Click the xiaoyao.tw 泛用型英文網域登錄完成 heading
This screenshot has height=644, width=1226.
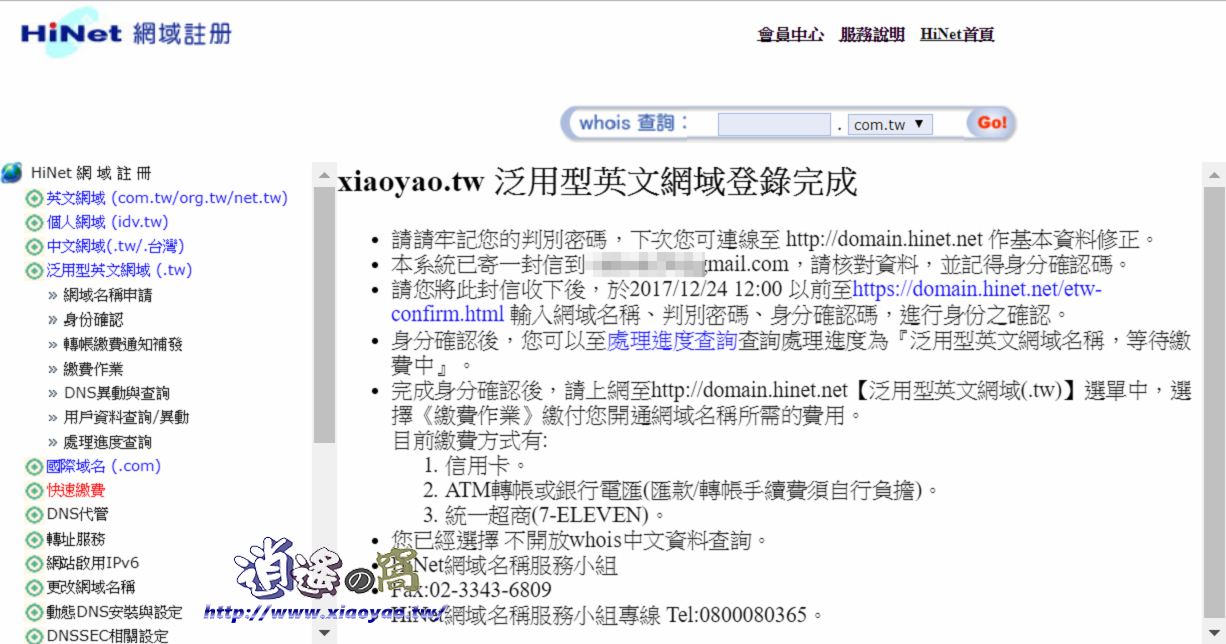point(598,182)
